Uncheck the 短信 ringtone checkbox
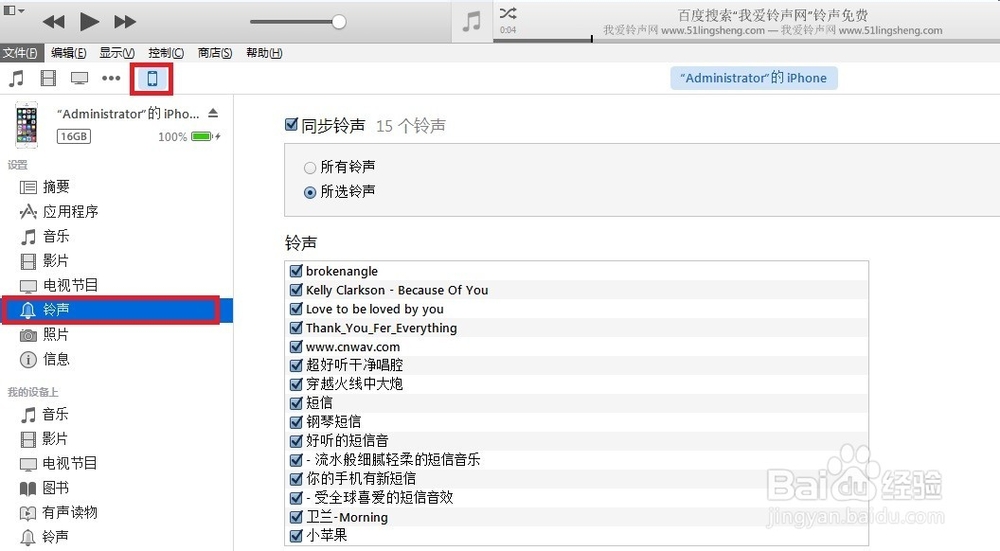 point(296,403)
